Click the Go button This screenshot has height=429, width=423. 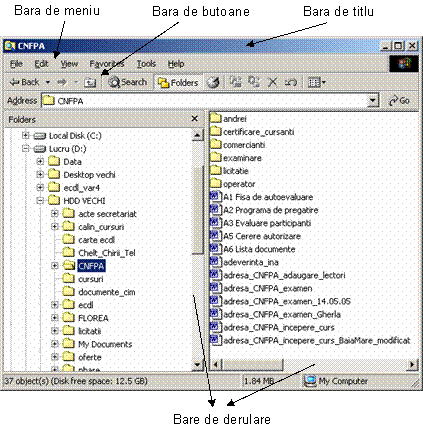point(400,101)
